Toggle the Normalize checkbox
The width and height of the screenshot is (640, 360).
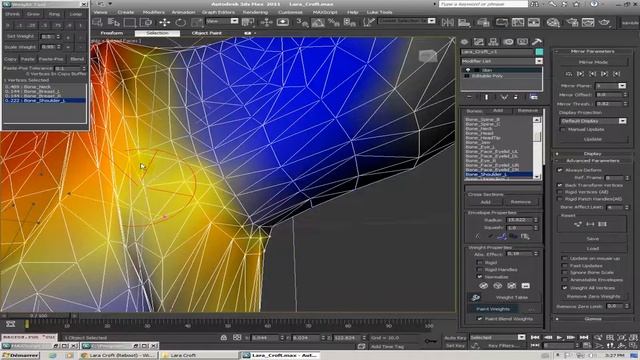pos(480,277)
